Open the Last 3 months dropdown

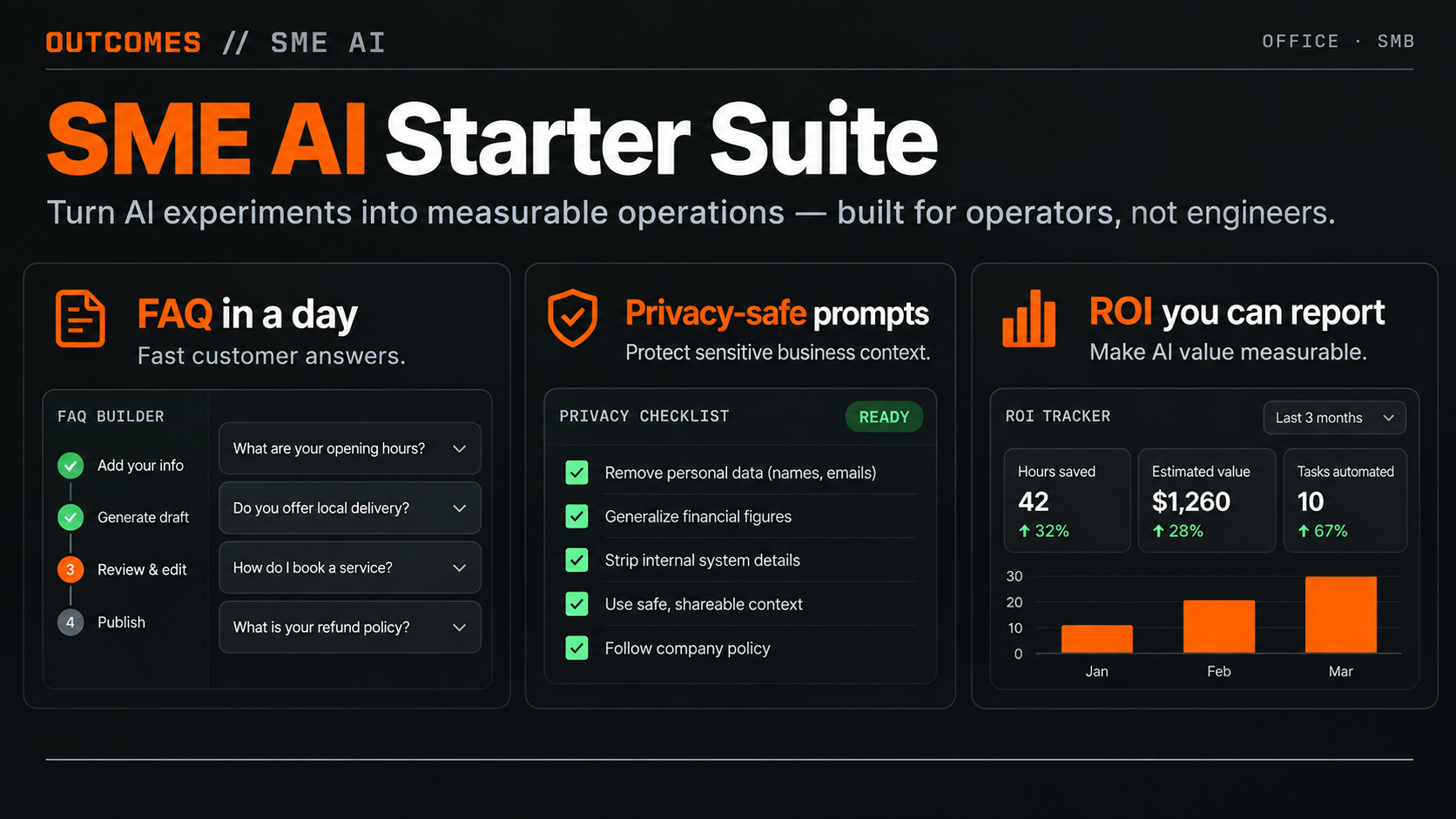(1334, 418)
